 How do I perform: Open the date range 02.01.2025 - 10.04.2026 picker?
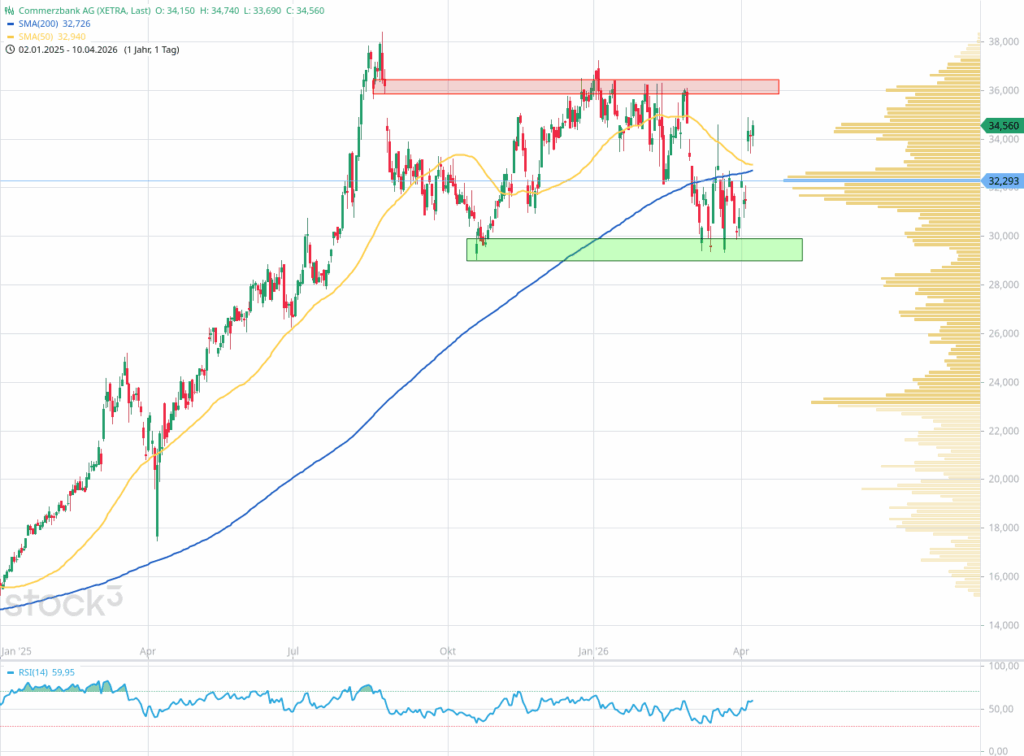tap(68, 48)
